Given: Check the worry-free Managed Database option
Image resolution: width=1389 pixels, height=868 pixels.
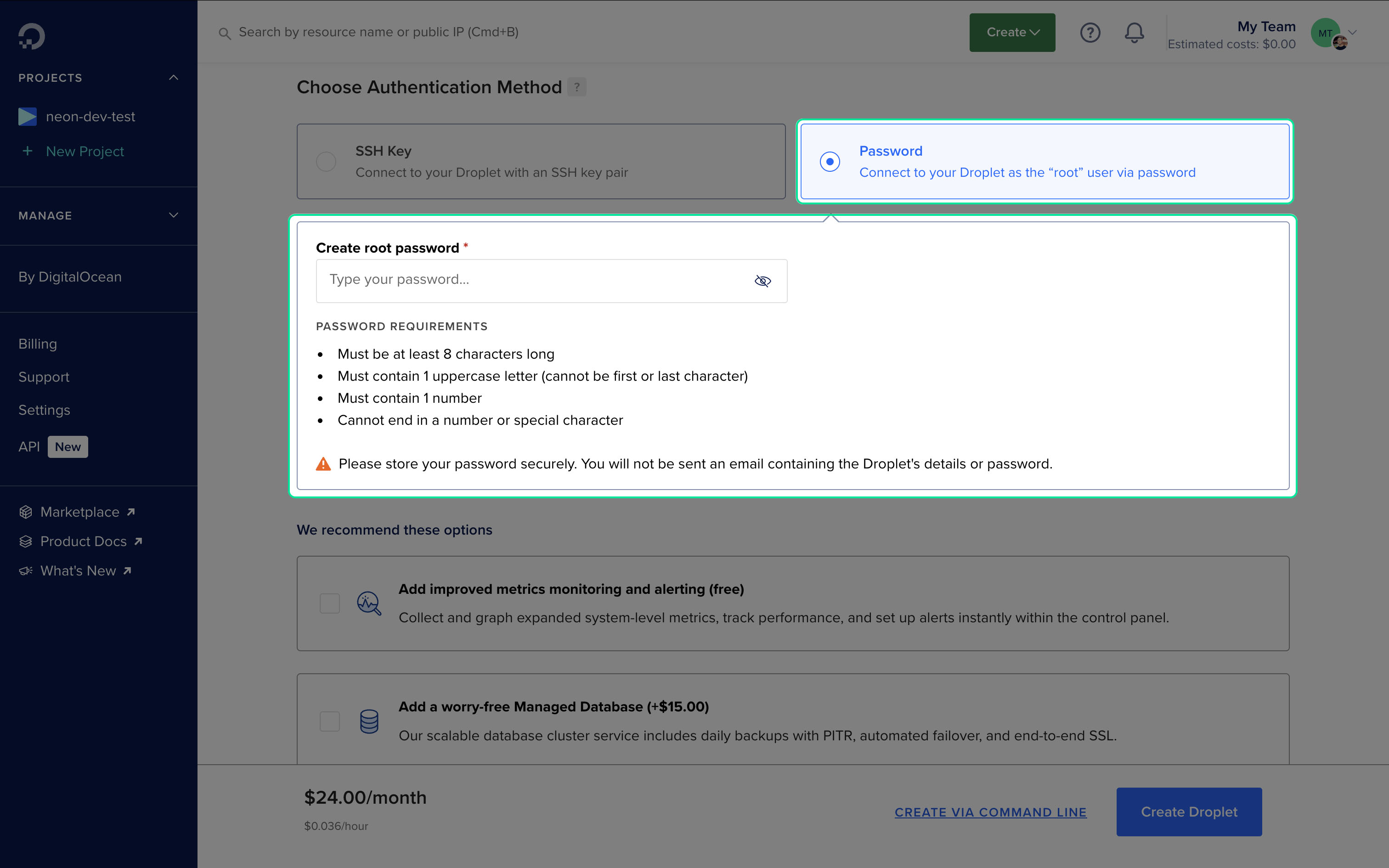Looking at the screenshot, I should (329, 721).
